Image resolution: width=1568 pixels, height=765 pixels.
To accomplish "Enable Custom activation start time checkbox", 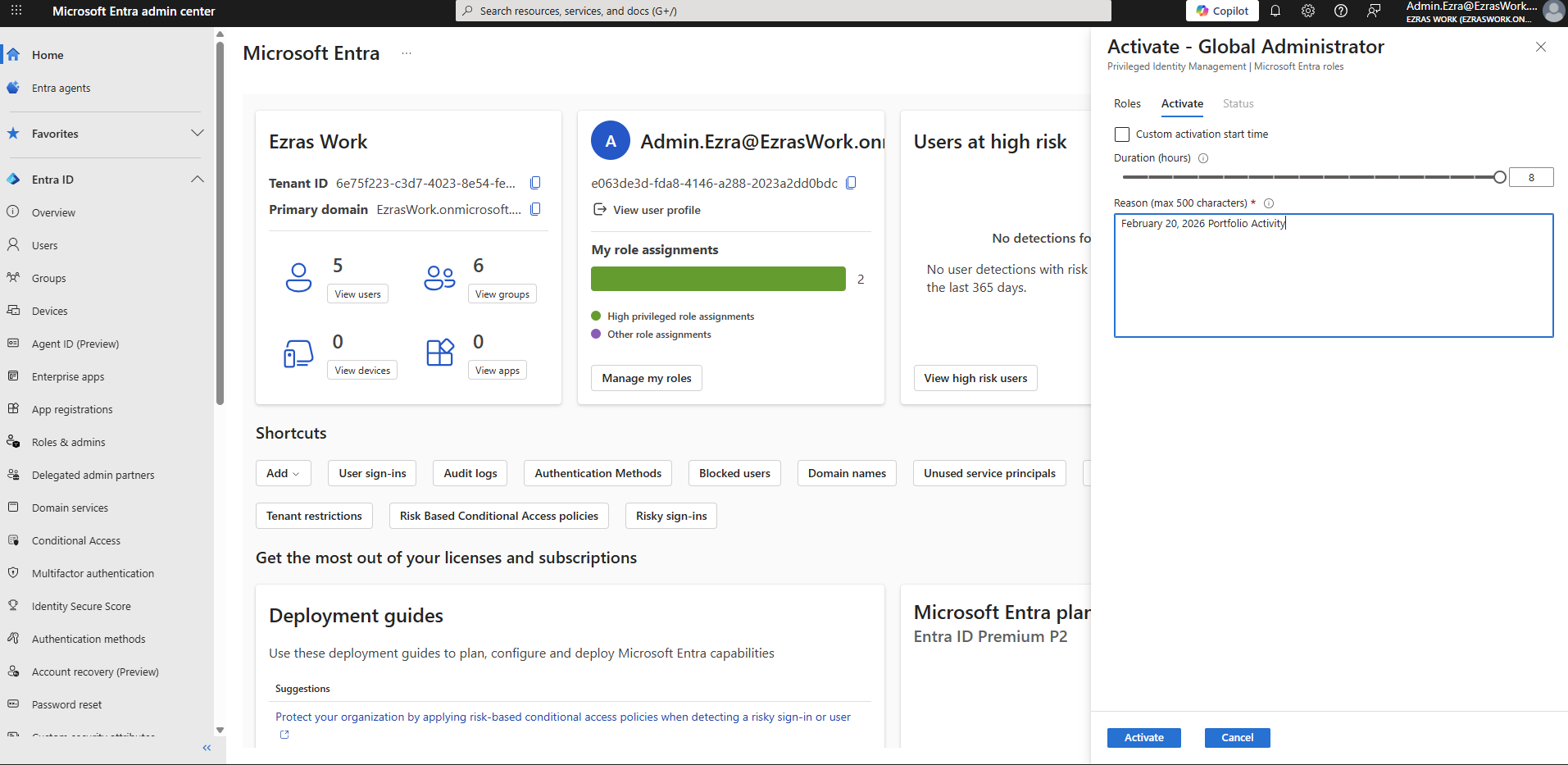I will (1122, 134).
